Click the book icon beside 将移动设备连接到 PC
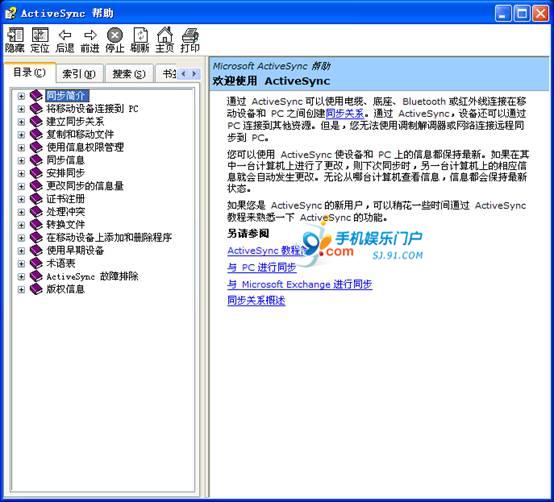Screen dimensions: 554x502 (36, 108)
